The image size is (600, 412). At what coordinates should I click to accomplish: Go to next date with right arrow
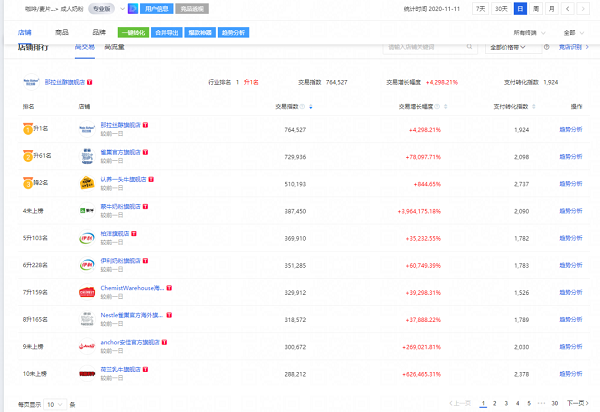[583, 9]
